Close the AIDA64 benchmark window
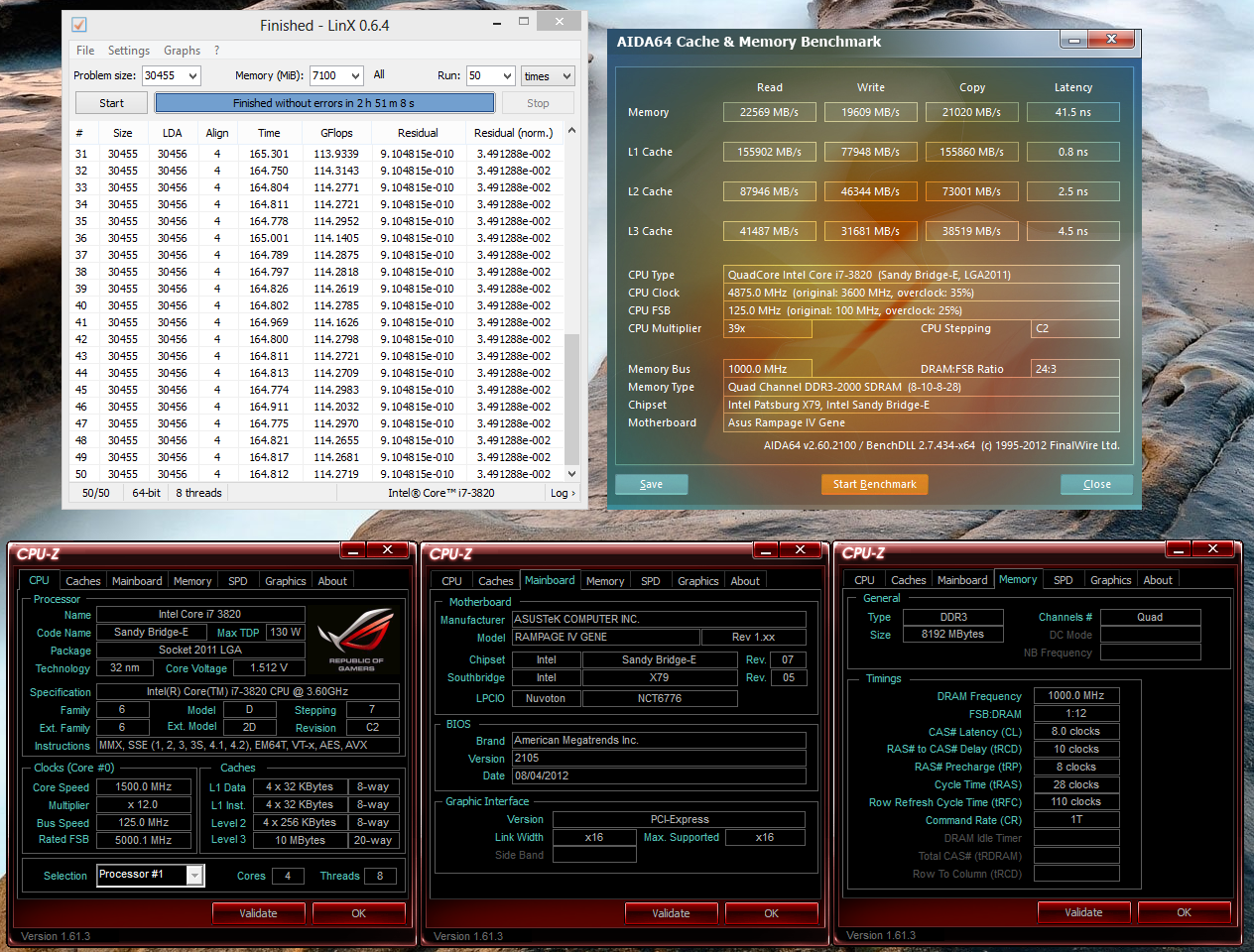The width and height of the screenshot is (1254, 952). (x=1112, y=40)
